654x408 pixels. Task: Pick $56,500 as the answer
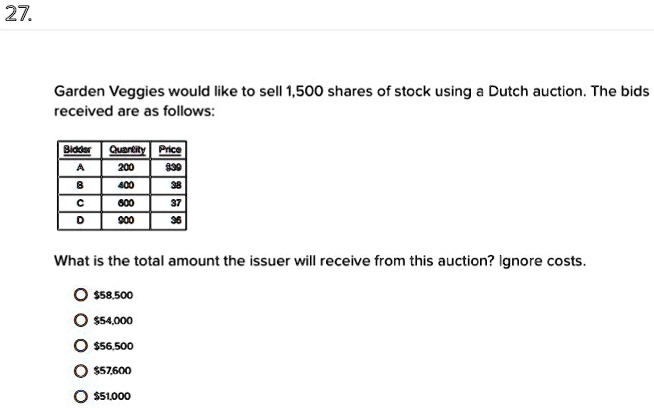[80, 346]
